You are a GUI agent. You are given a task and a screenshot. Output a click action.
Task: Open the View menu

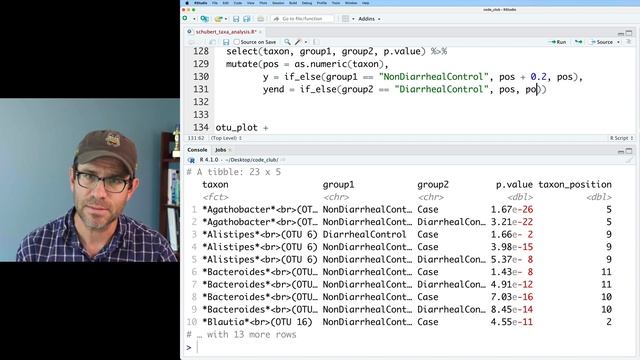click(251, 3)
